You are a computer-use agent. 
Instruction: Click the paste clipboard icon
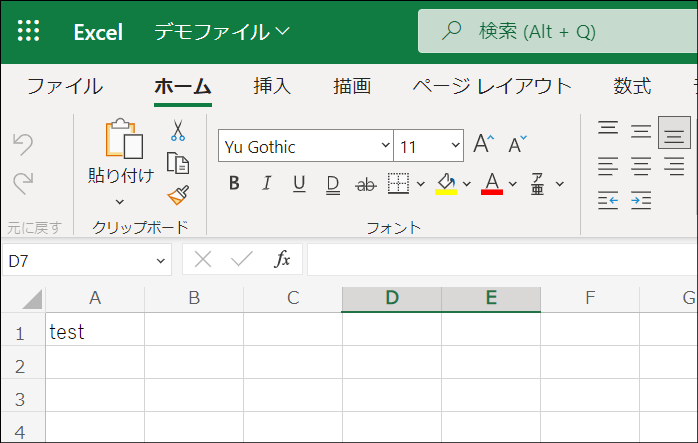tap(122, 139)
